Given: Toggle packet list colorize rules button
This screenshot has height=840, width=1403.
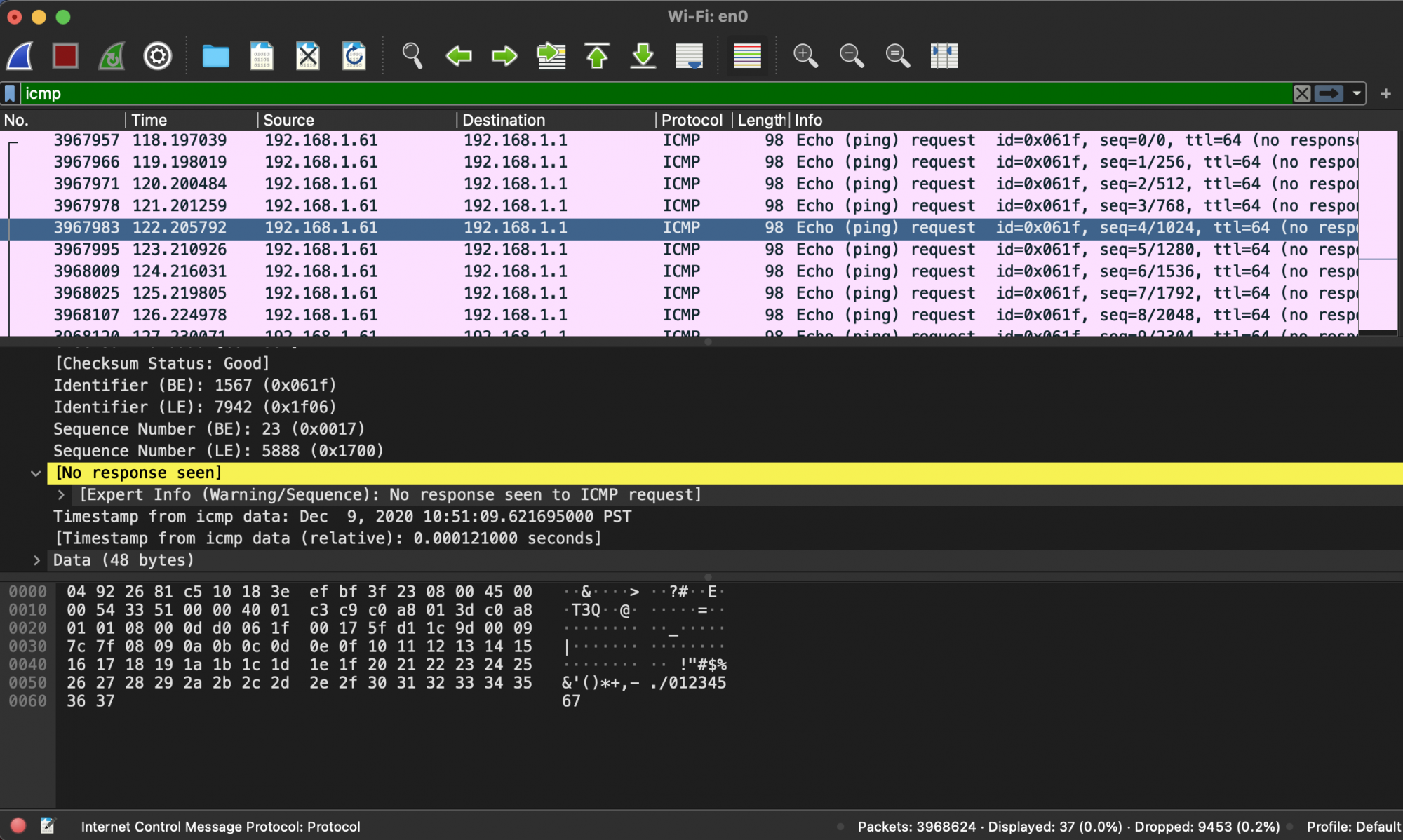Looking at the screenshot, I should pyautogui.click(x=747, y=55).
